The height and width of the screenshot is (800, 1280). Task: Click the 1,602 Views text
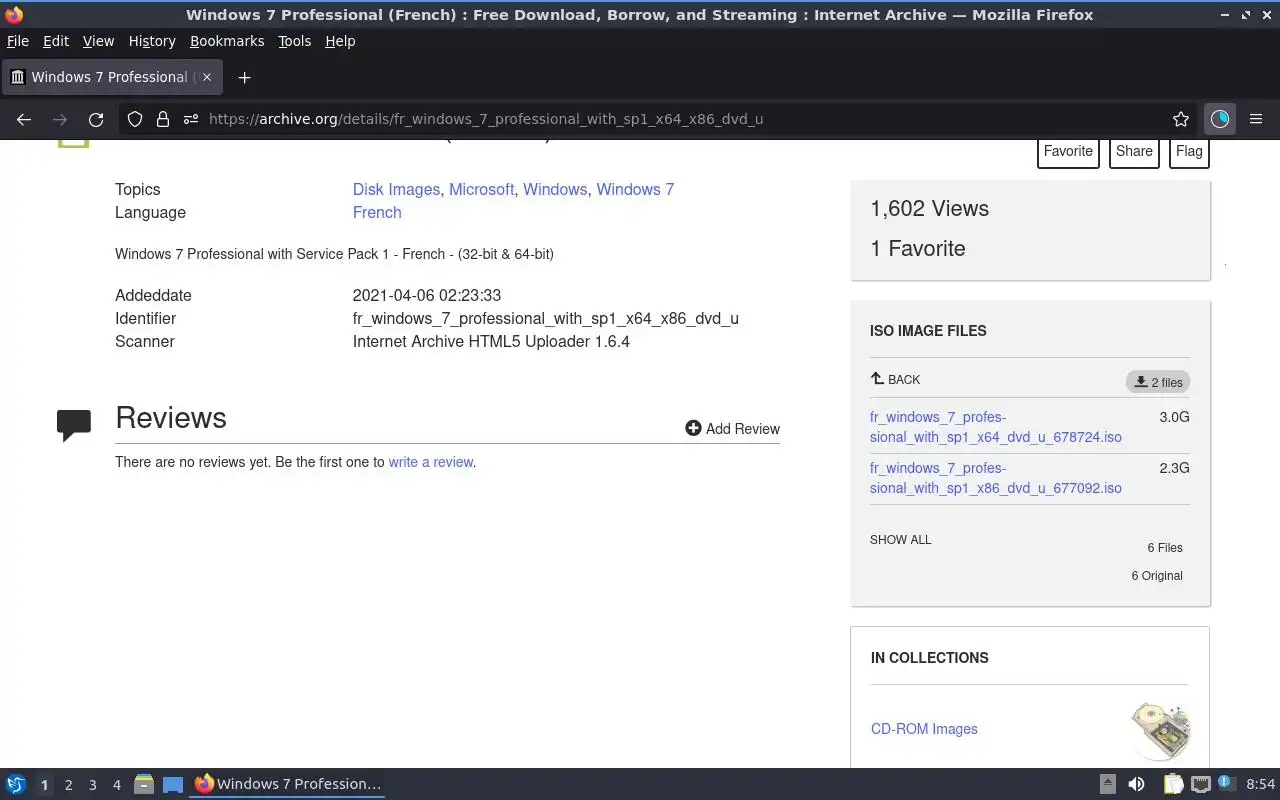click(929, 209)
